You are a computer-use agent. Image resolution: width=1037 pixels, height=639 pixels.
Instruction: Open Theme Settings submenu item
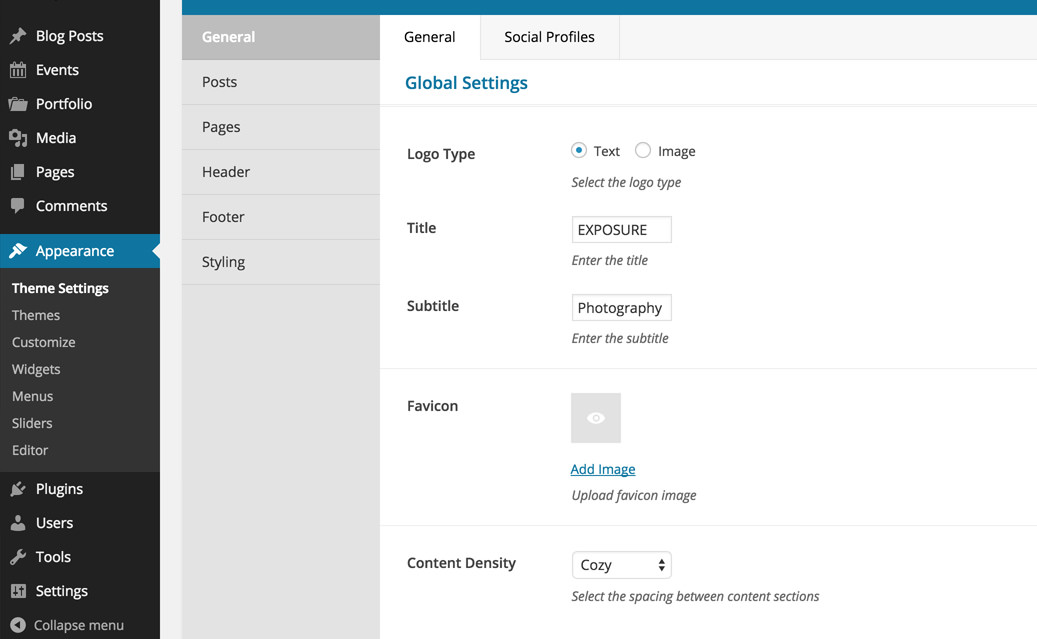pyautogui.click(x=60, y=288)
